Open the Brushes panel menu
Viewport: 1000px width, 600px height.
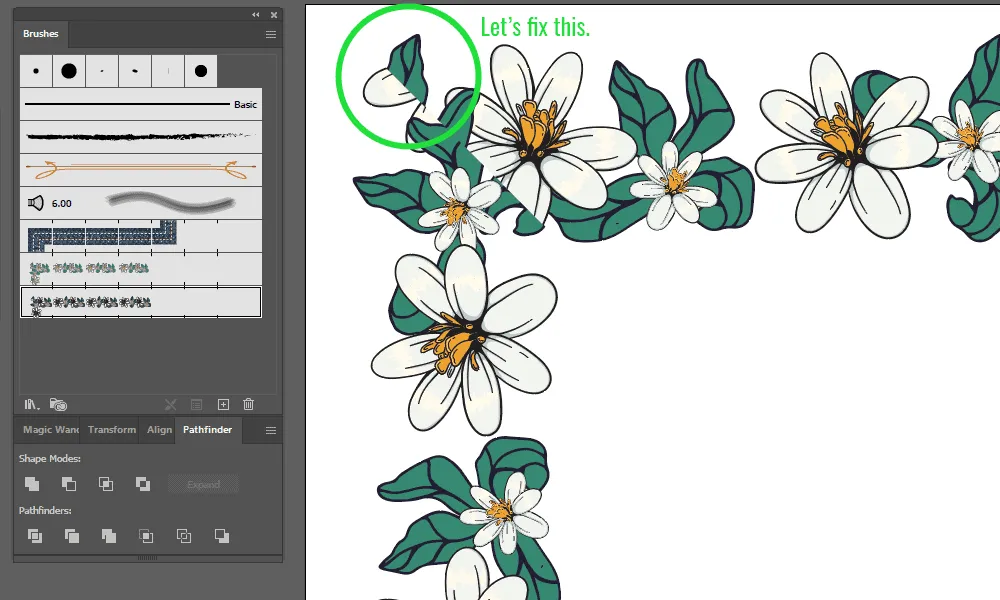271,34
